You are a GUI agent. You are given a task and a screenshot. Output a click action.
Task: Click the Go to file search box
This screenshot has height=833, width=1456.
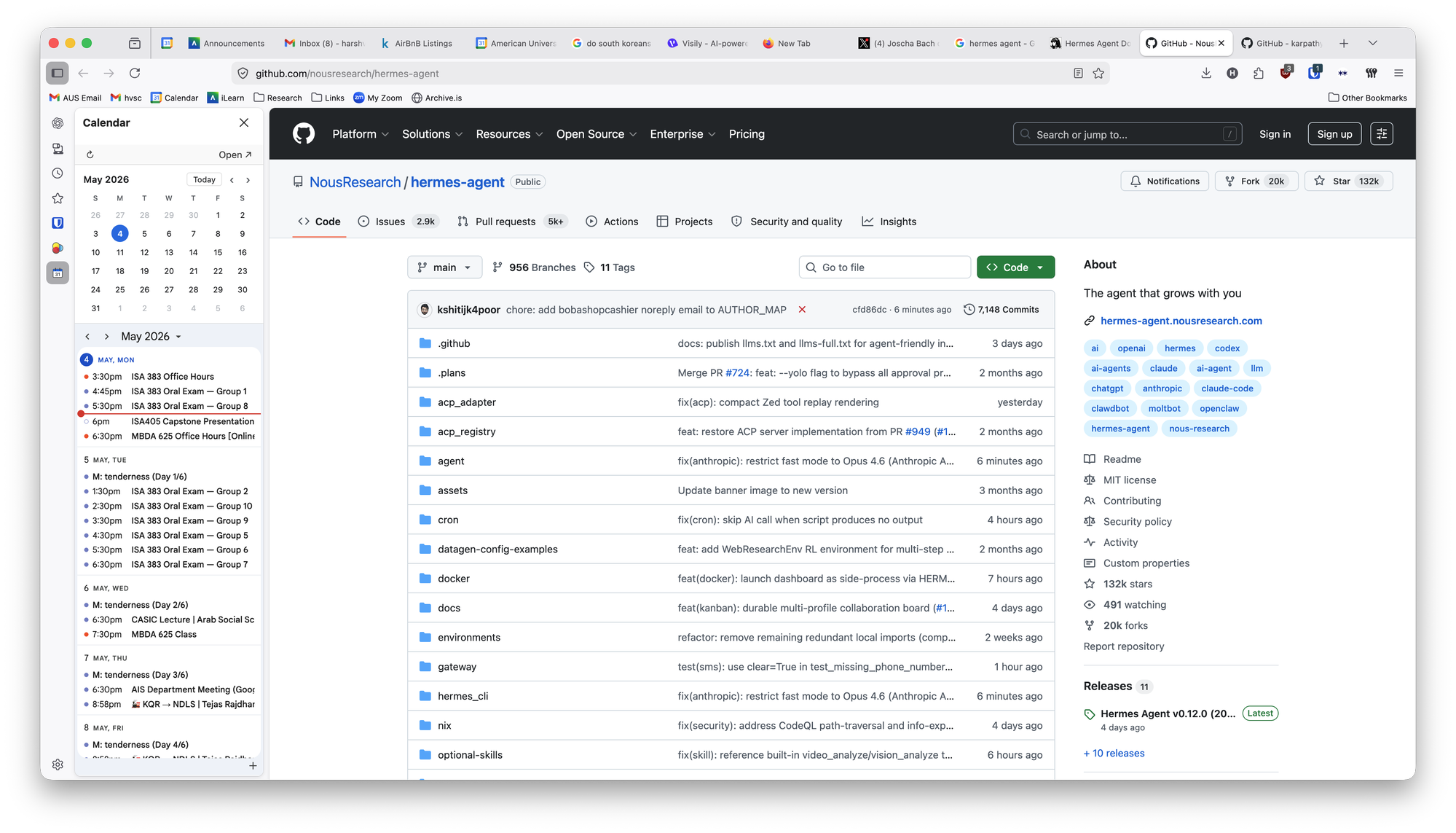coord(885,267)
